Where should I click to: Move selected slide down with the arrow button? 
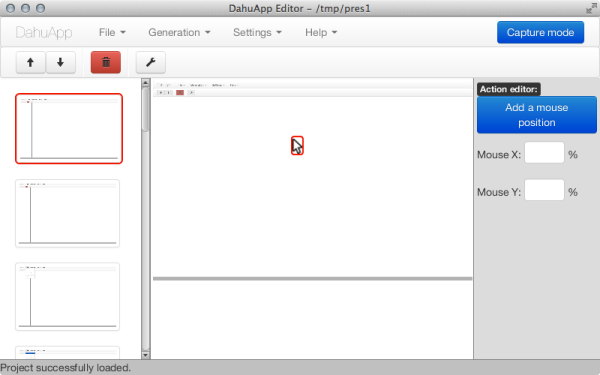[60, 62]
